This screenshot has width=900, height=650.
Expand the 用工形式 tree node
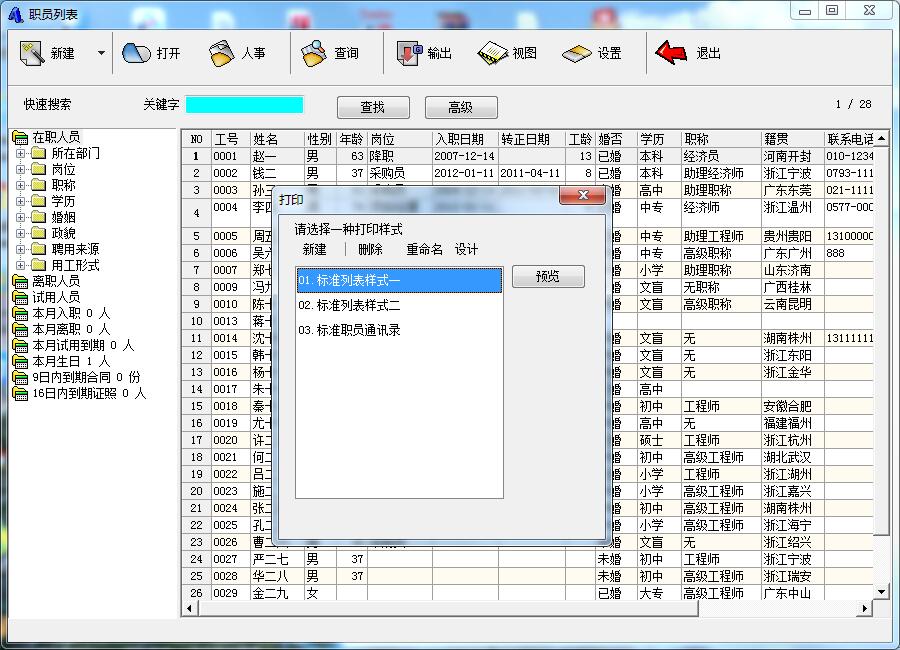21,266
